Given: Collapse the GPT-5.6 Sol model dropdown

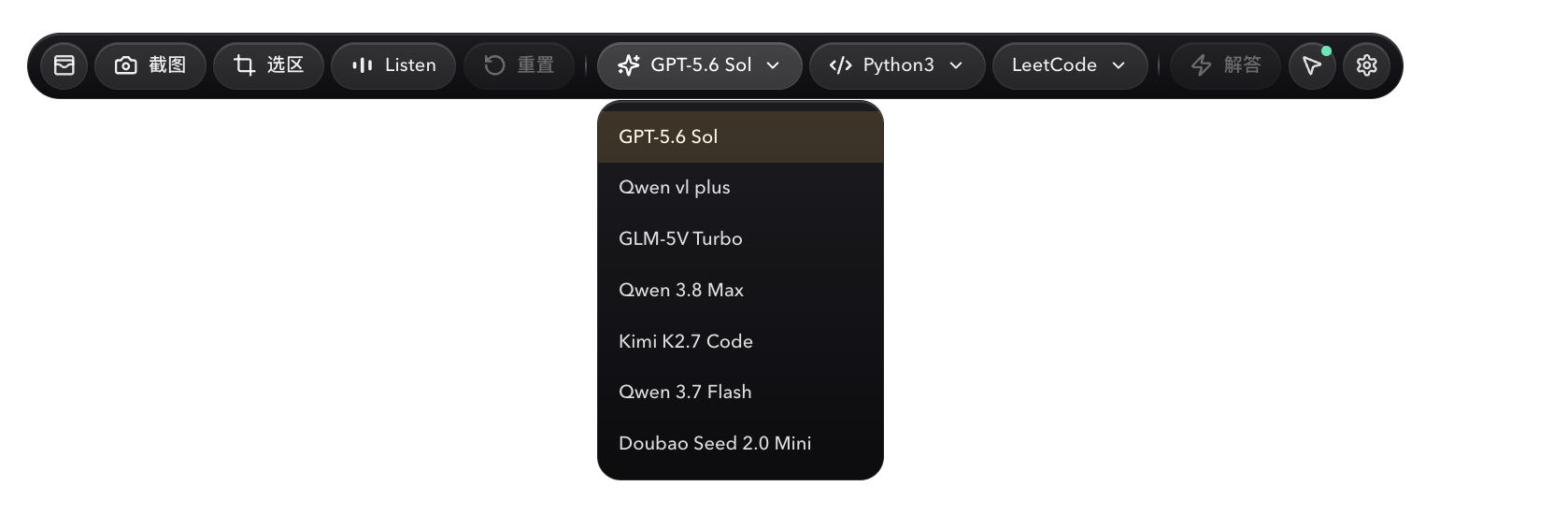Looking at the screenshot, I should tap(699, 65).
